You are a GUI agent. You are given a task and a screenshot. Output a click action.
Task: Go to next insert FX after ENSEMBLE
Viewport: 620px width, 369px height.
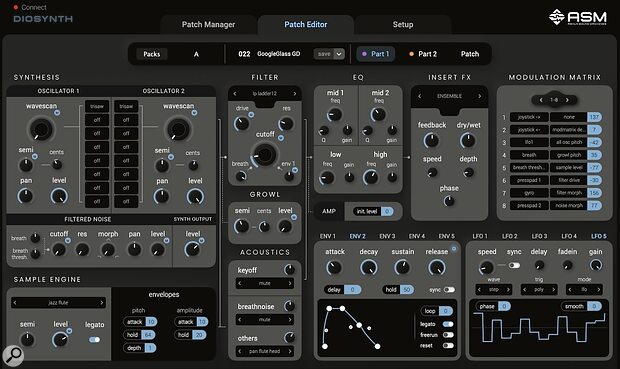click(480, 96)
